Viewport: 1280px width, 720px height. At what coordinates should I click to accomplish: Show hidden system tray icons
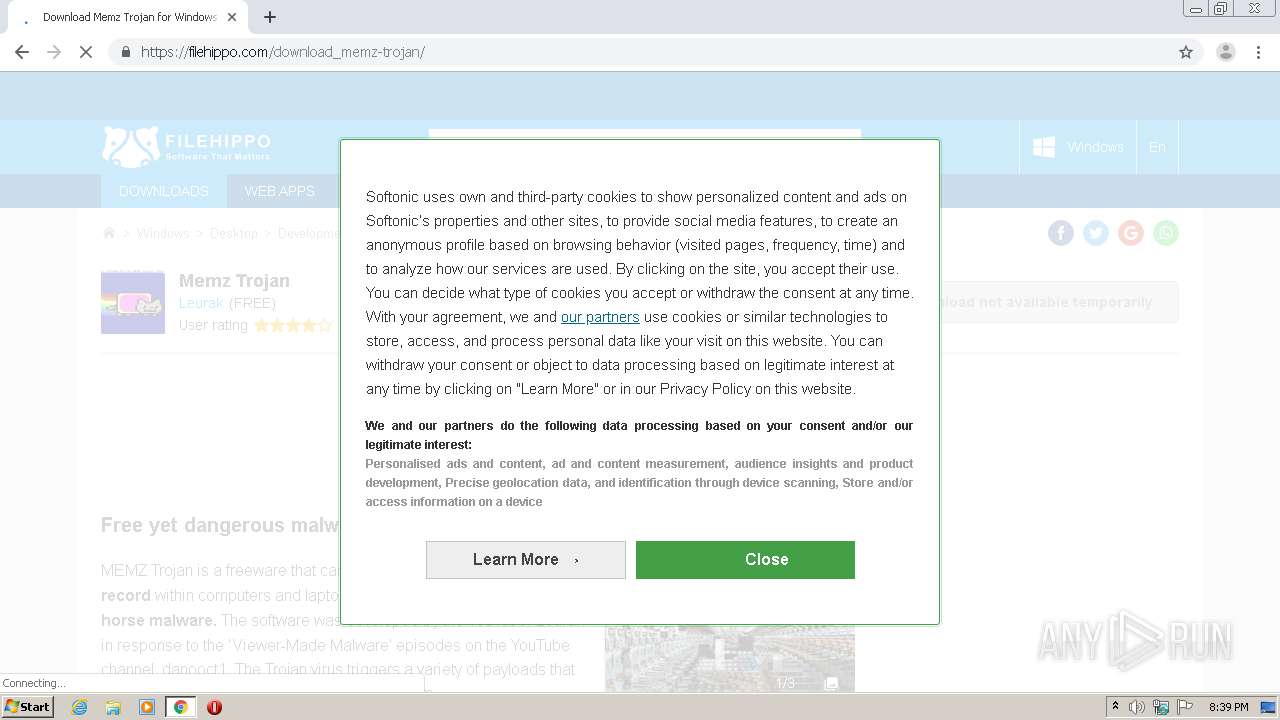1115,707
